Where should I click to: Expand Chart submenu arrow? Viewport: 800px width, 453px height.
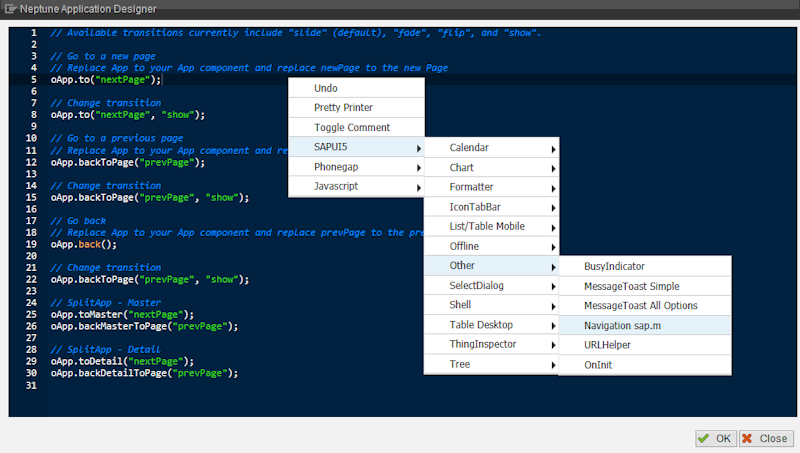point(554,168)
